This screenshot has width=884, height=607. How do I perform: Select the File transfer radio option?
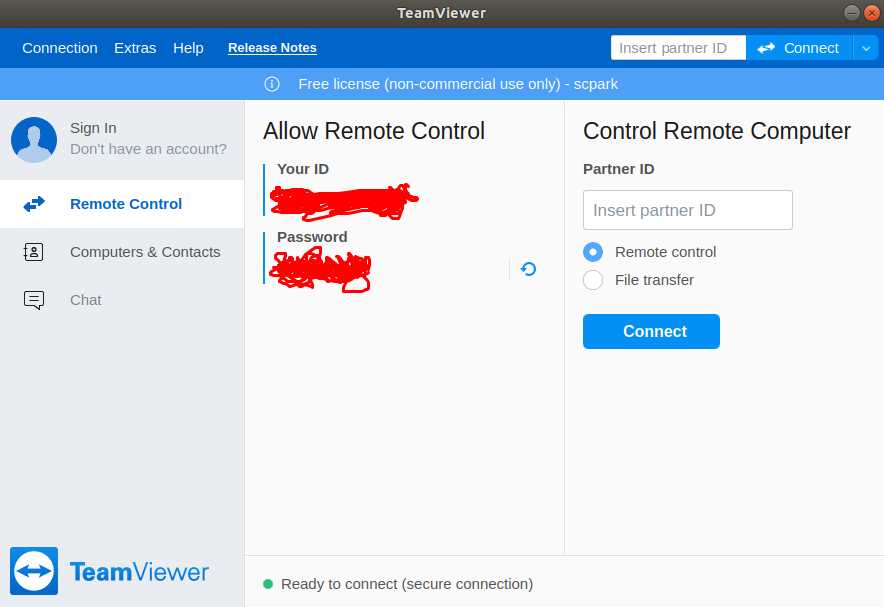point(593,280)
